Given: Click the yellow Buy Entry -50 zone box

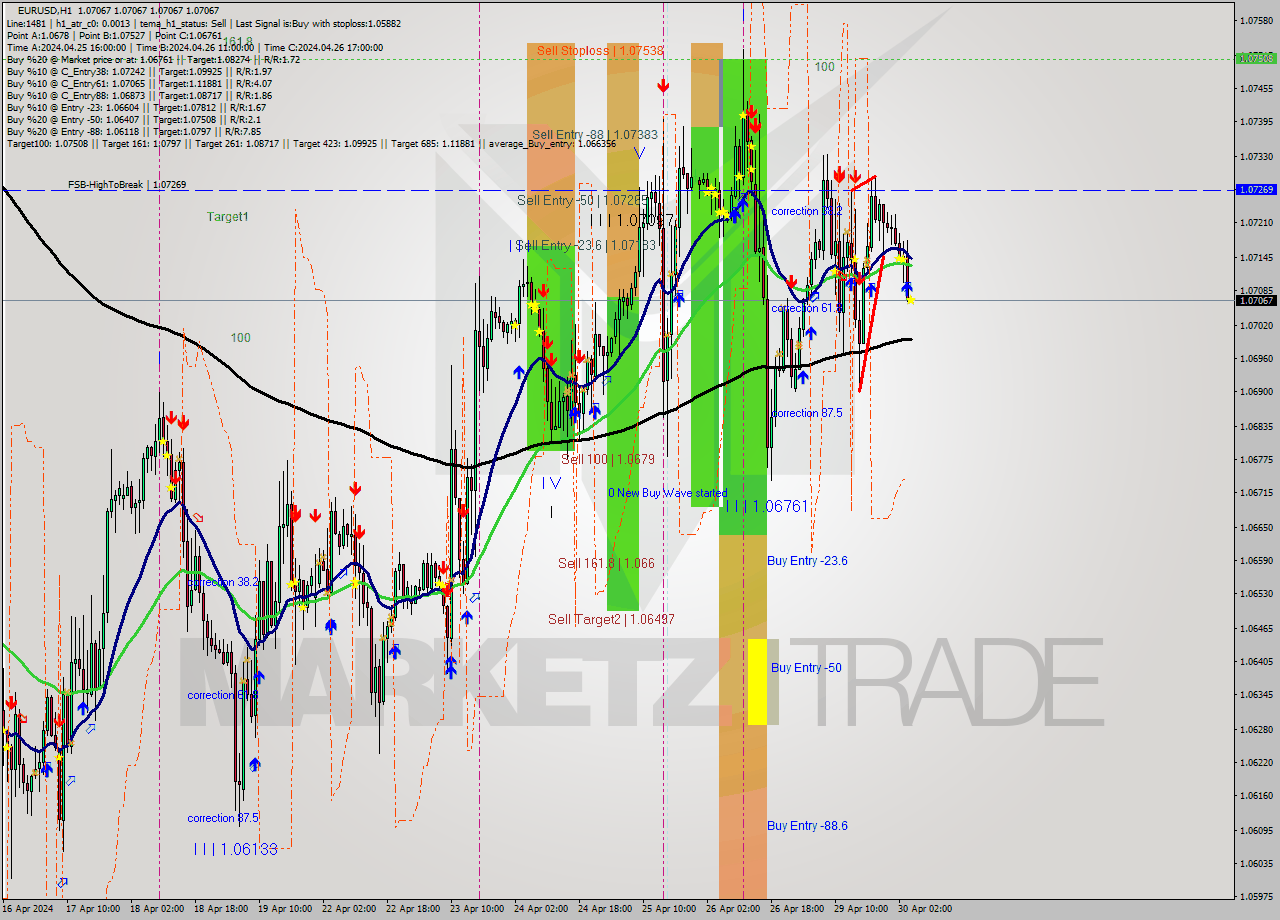Looking at the screenshot, I should point(757,682).
